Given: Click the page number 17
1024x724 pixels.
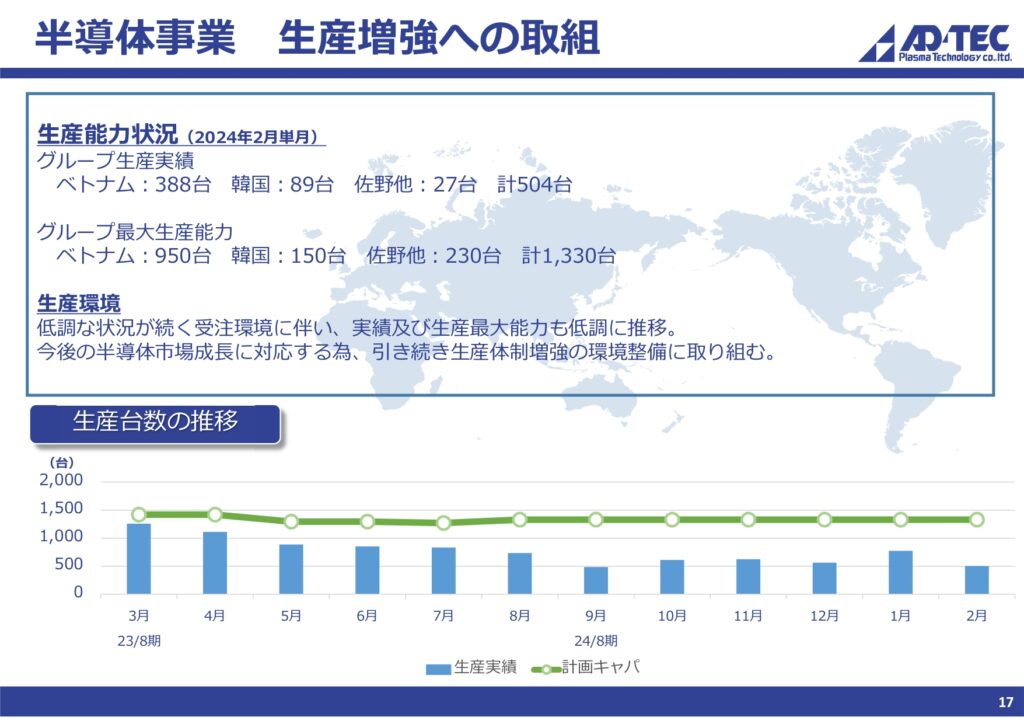Looking at the screenshot, I should click(1006, 703).
